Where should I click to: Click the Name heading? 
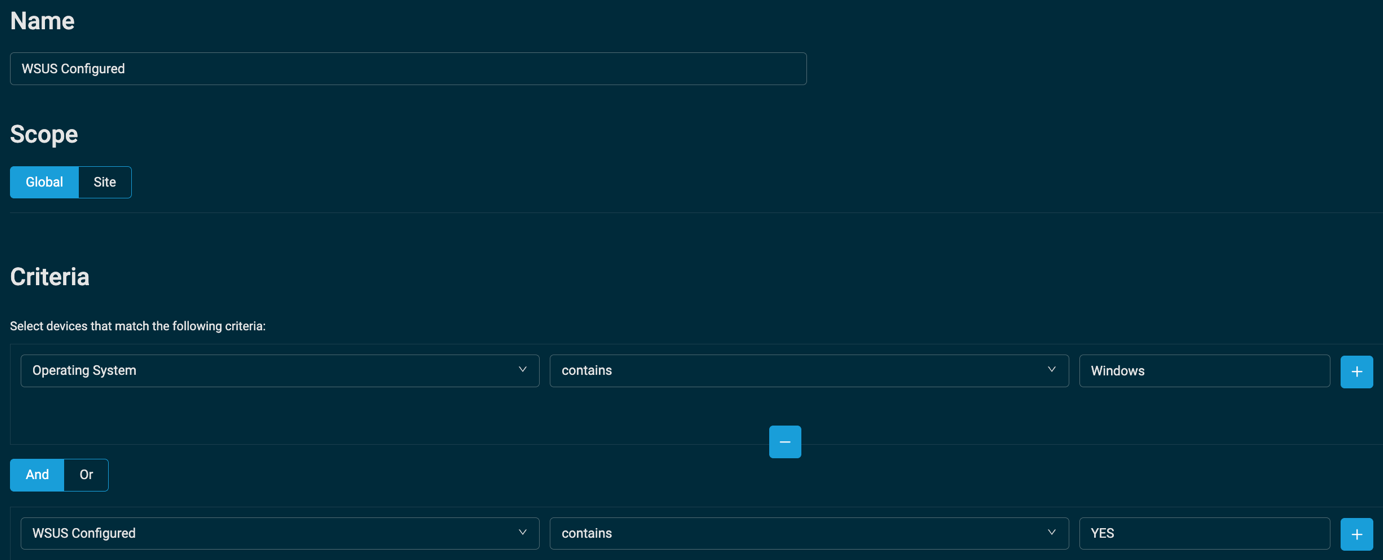pos(42,20)
